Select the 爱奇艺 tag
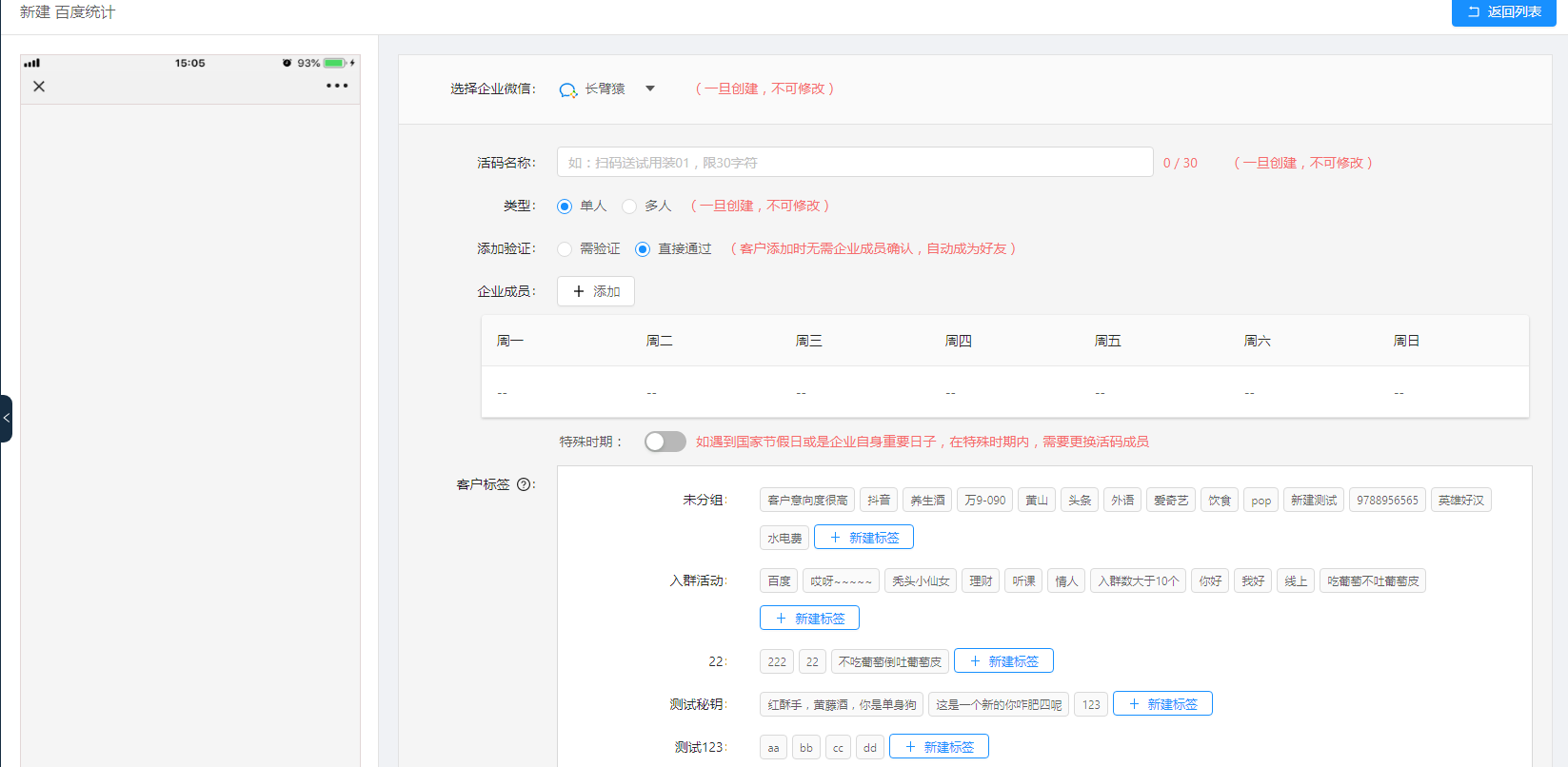 point(1171,501)
